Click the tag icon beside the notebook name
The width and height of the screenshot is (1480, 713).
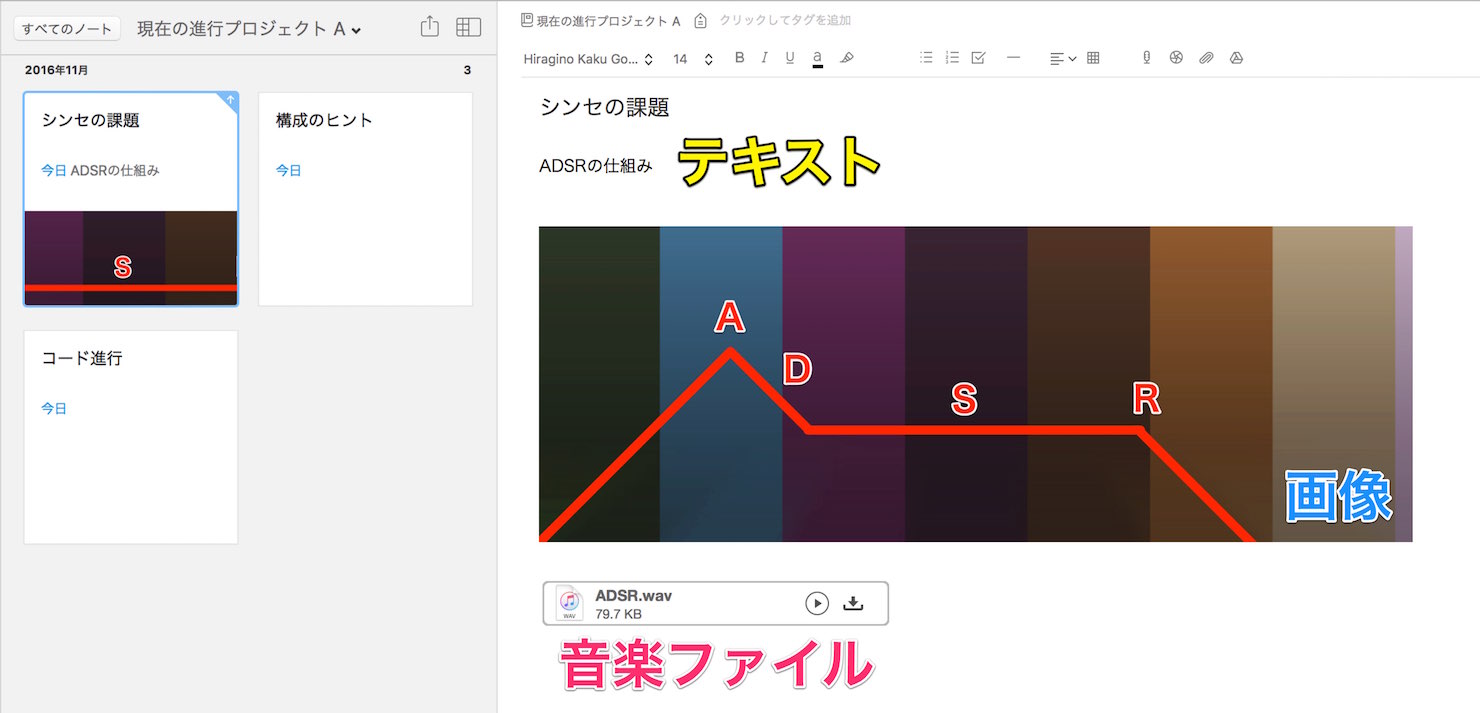(700, 20)
